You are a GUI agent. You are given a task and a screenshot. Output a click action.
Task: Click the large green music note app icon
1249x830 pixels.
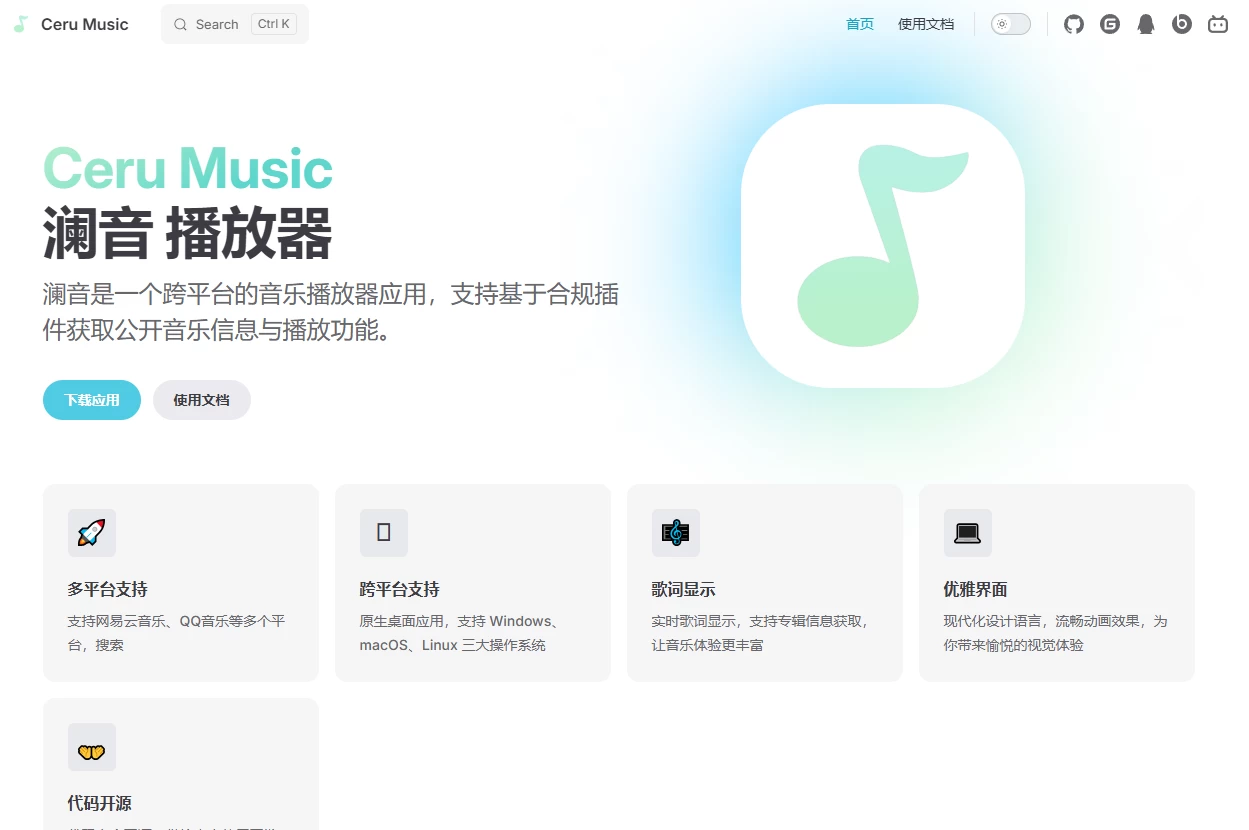pos(881,246)
